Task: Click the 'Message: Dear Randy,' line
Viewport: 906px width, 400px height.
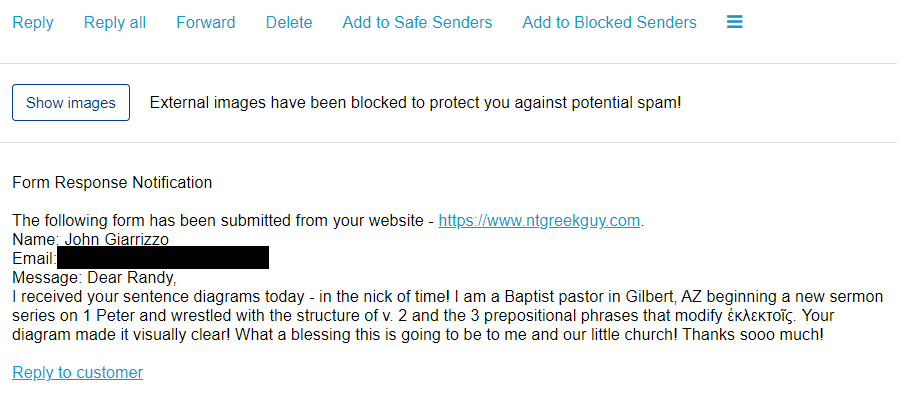Action: (94, 277)
